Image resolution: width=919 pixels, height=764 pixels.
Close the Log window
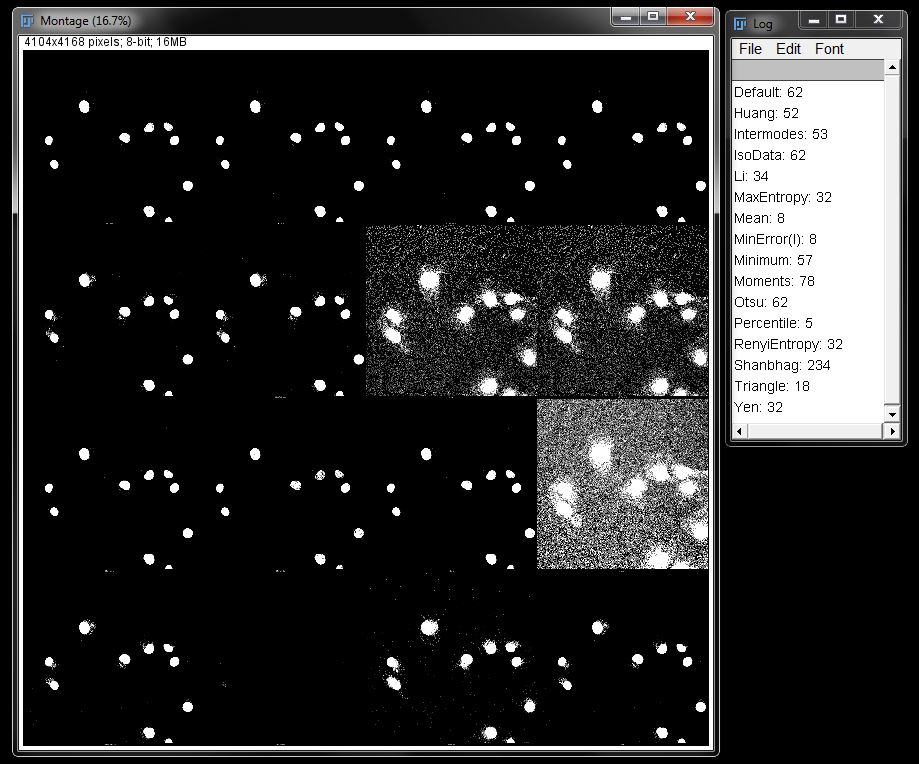pyautogui.click(x=878, y=19)
